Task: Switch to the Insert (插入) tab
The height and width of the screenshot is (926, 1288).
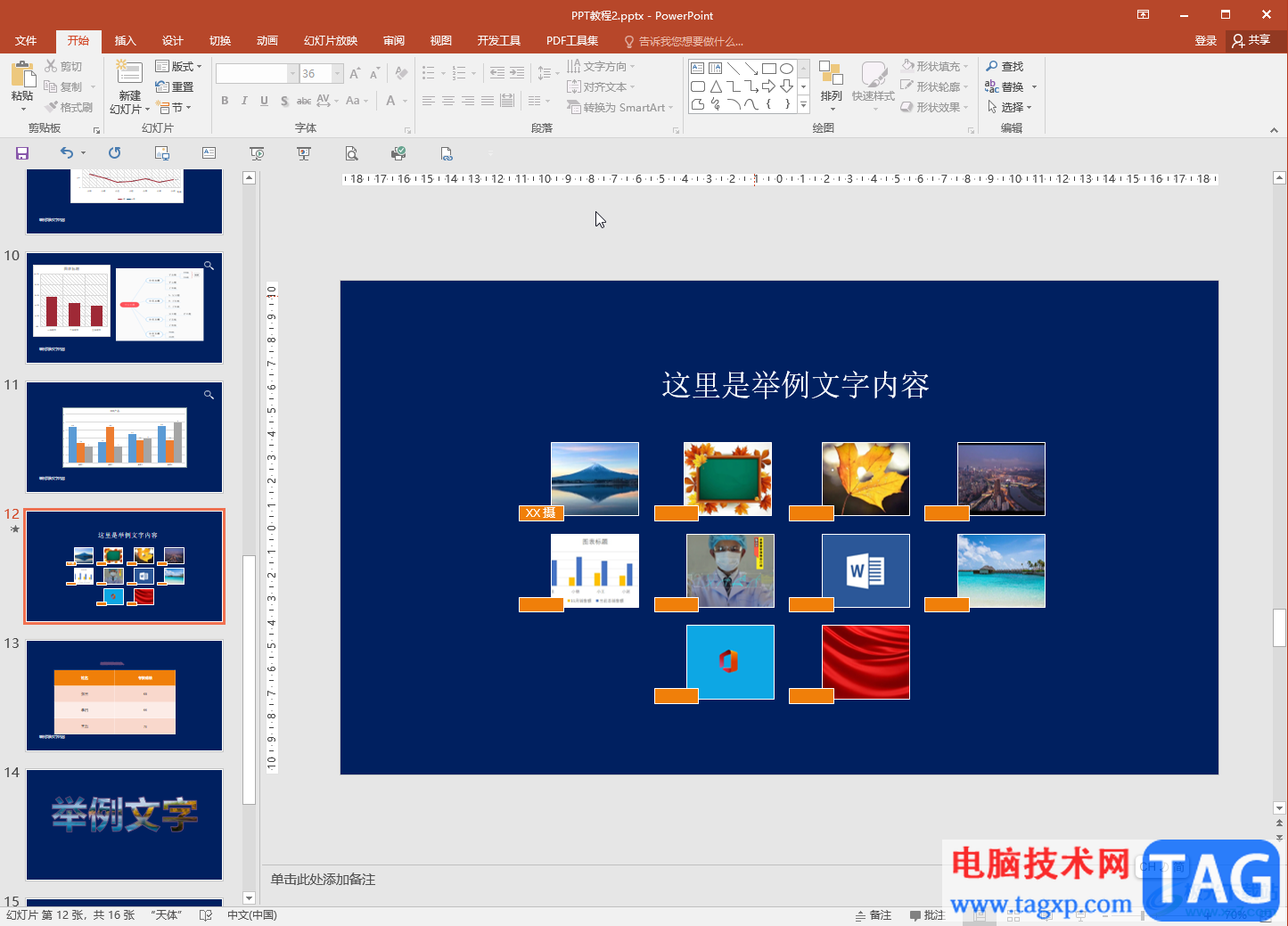Action: [125, 41]
